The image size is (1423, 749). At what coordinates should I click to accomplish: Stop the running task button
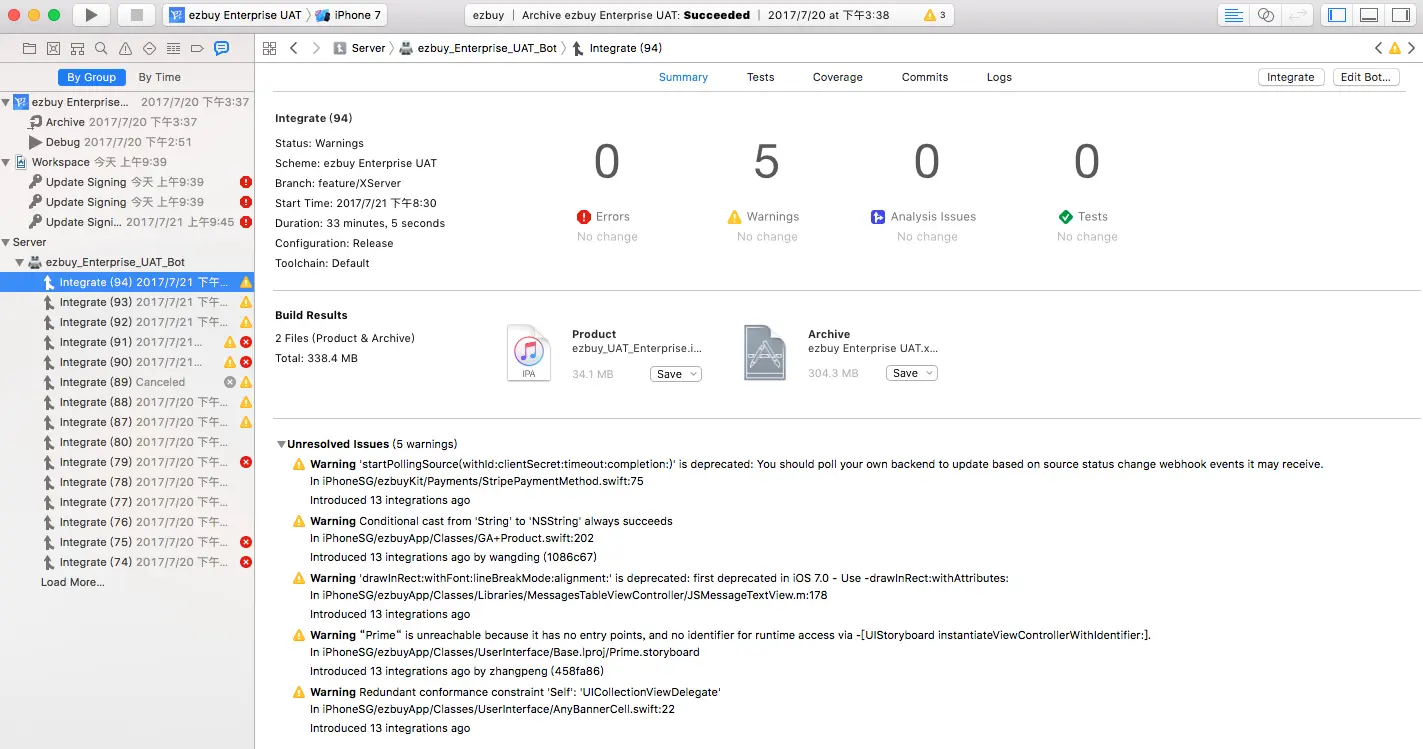136,15
